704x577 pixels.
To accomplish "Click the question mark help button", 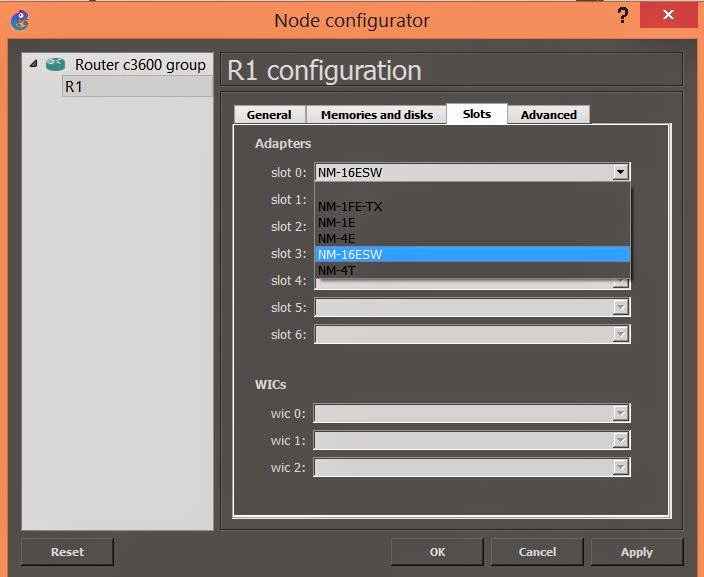I will pos(622,15).
